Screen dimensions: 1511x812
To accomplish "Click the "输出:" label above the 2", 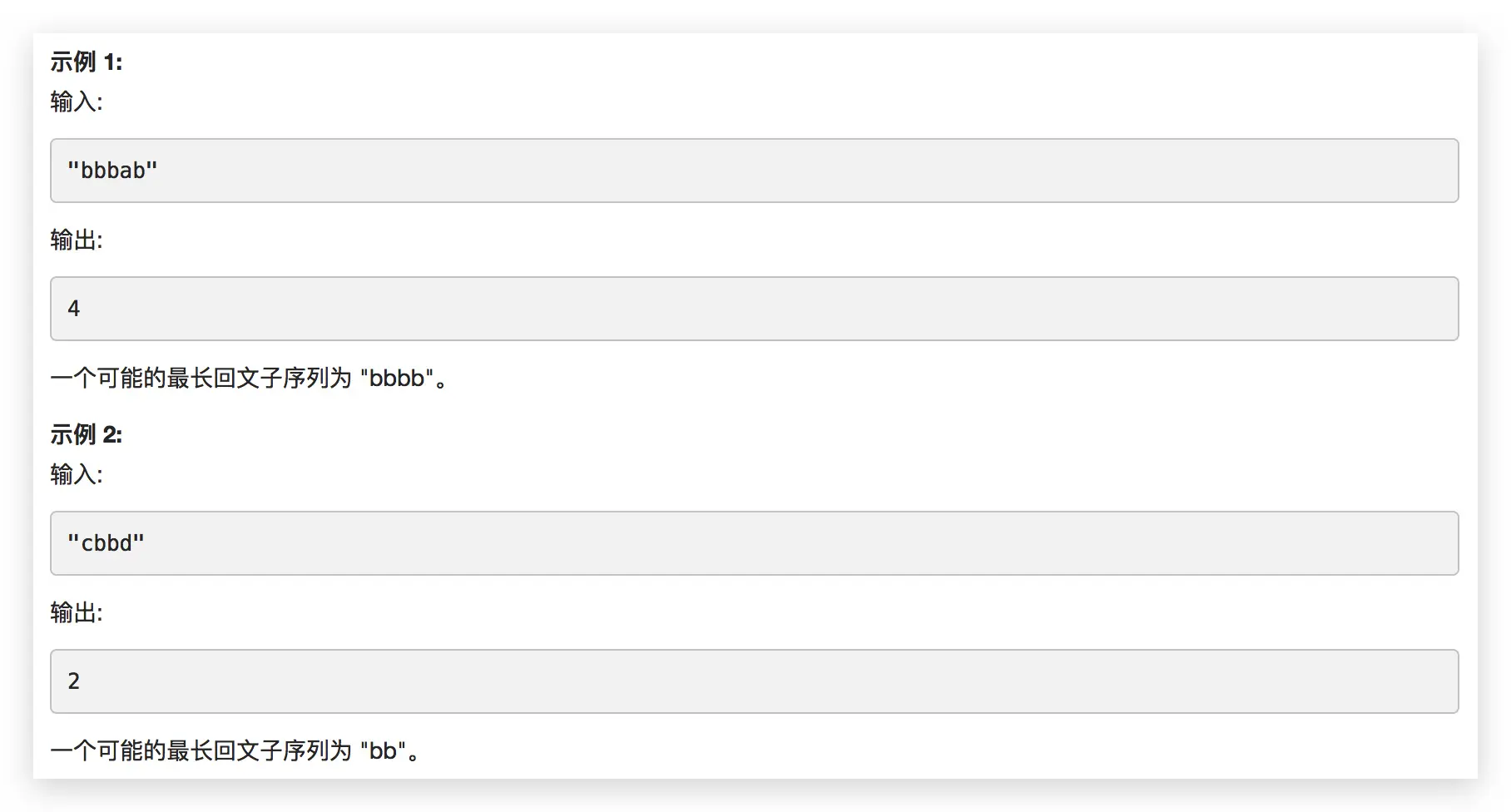I will tap(76, 612).
